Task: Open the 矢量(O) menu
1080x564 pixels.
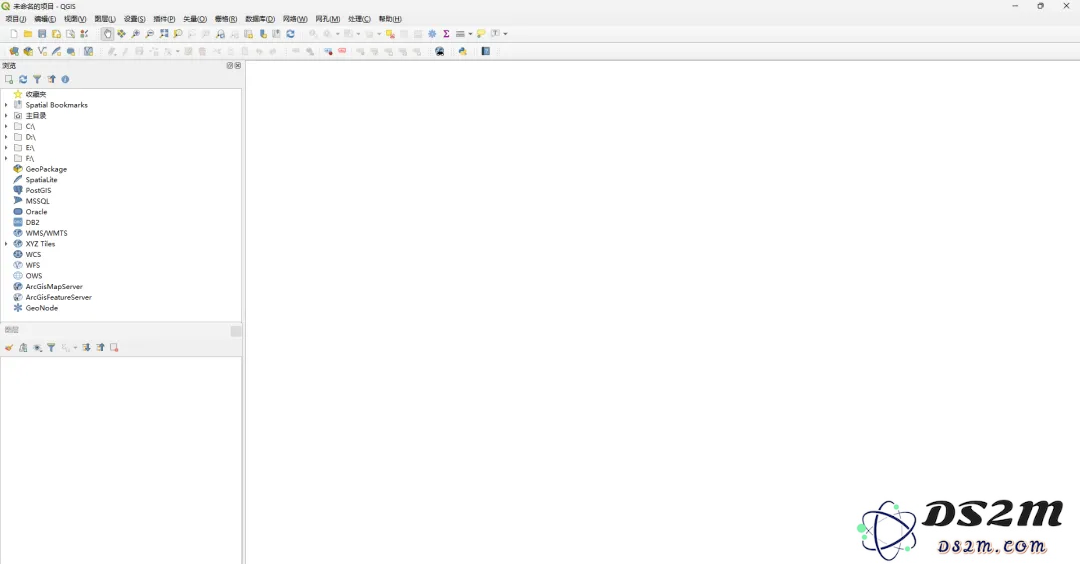Action: coord(195,19)
